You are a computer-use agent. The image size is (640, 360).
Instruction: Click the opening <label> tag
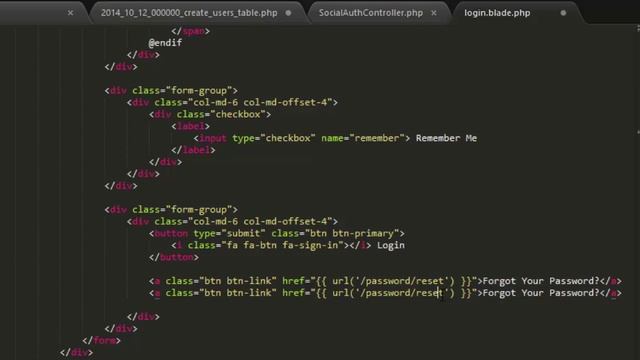pos(191,126)
